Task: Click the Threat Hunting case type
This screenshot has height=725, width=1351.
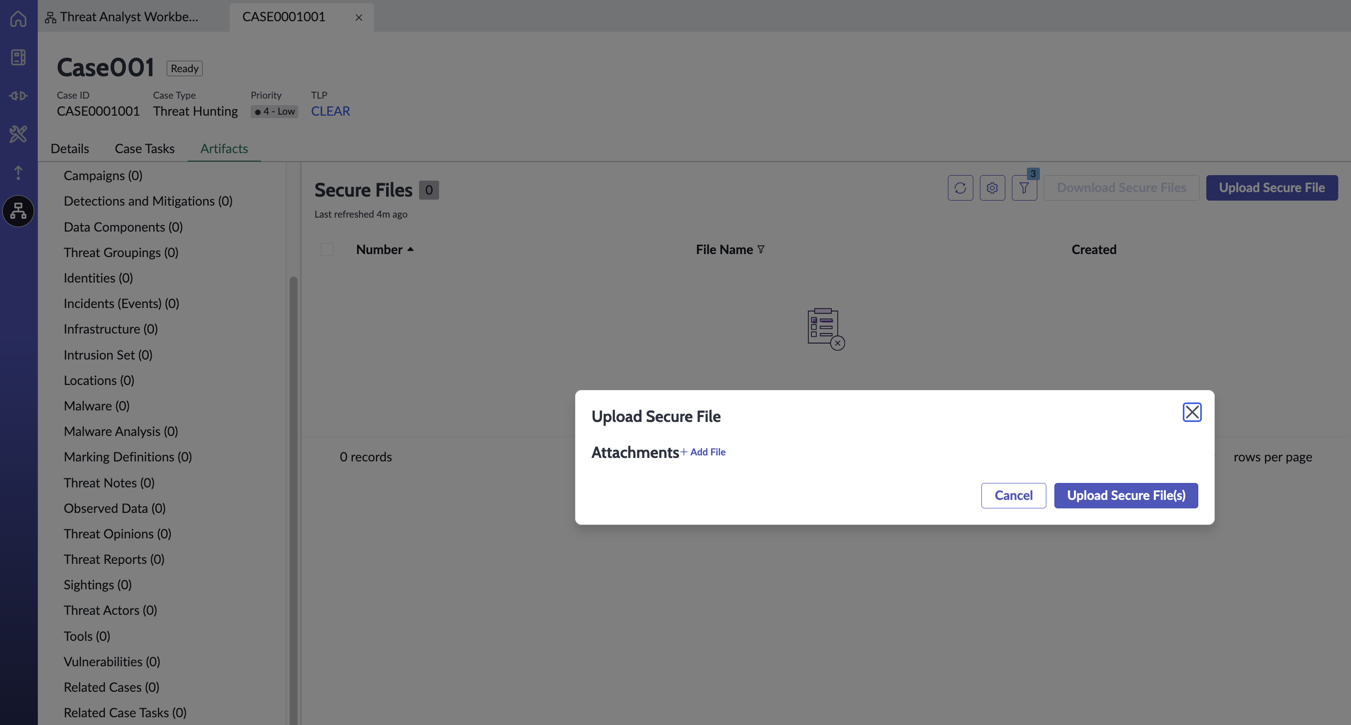Action: (195, 111)
